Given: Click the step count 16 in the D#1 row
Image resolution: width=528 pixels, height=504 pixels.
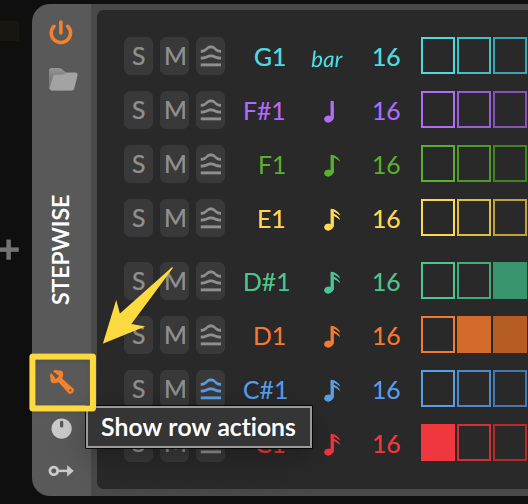Looking at the screenshot, I should coord(387,282).
